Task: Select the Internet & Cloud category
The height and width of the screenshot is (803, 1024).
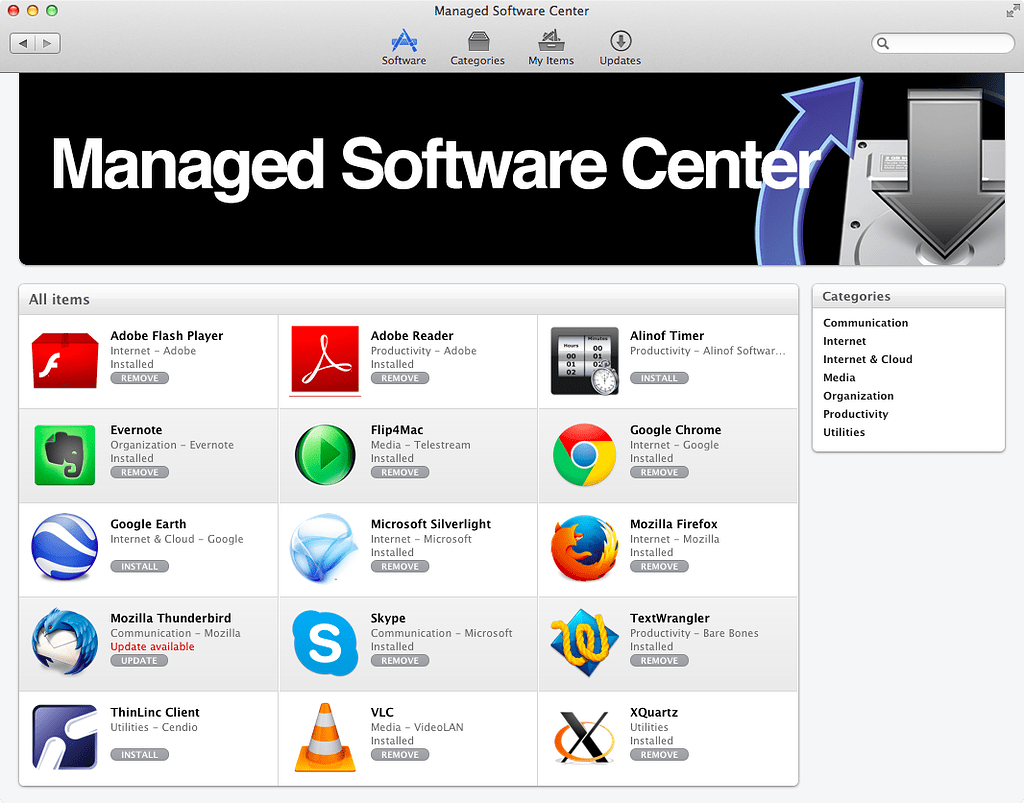Action: (x=867, y=359)
